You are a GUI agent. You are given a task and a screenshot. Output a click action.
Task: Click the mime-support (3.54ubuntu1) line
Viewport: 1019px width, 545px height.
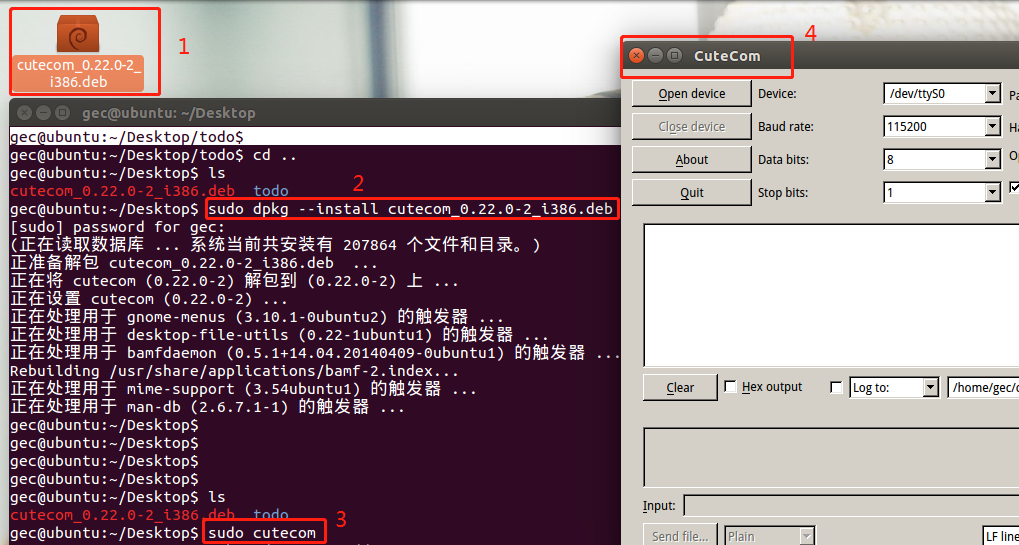[244, 390]
